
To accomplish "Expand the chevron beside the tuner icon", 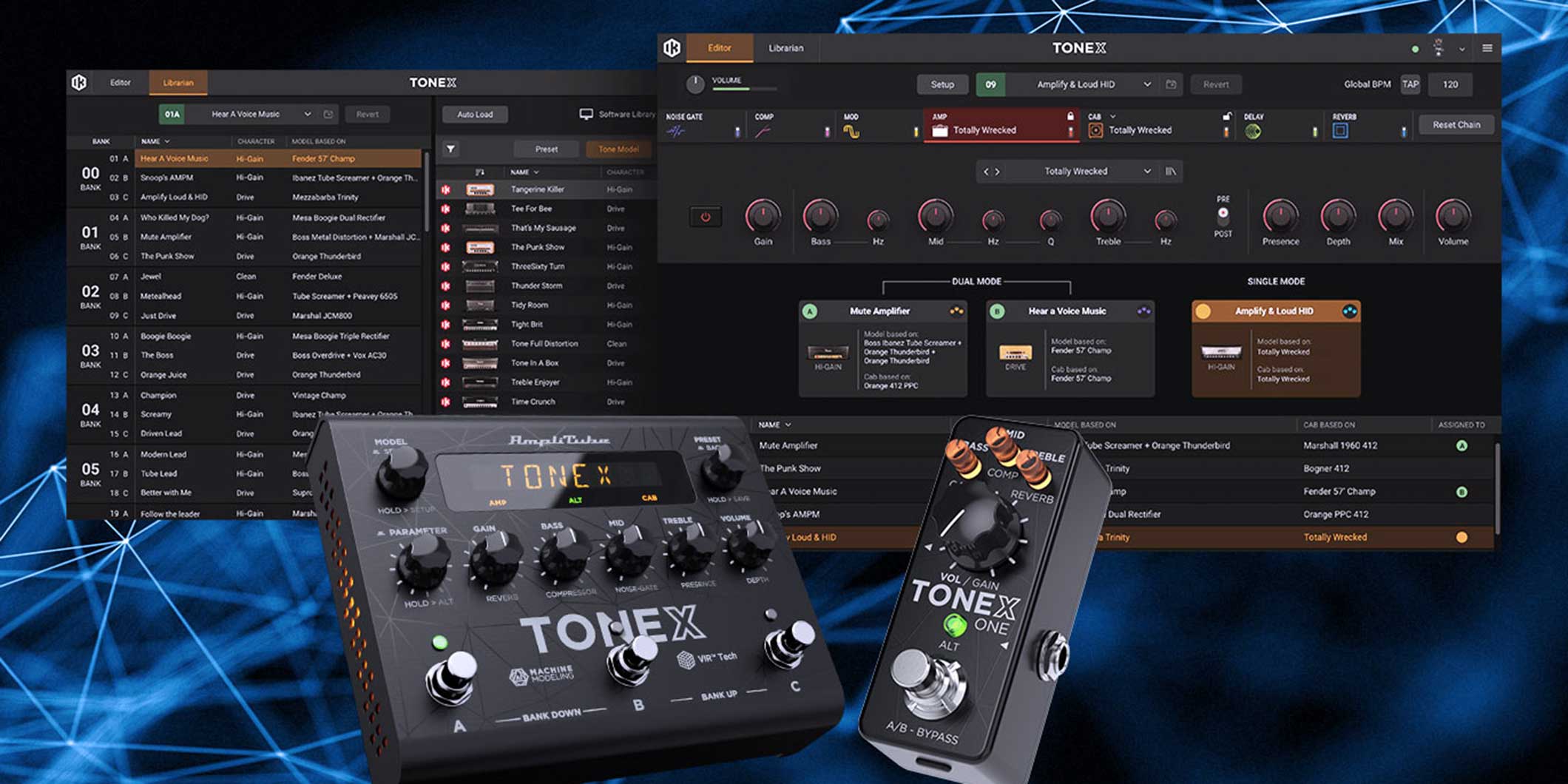I will pos(1462,50).
